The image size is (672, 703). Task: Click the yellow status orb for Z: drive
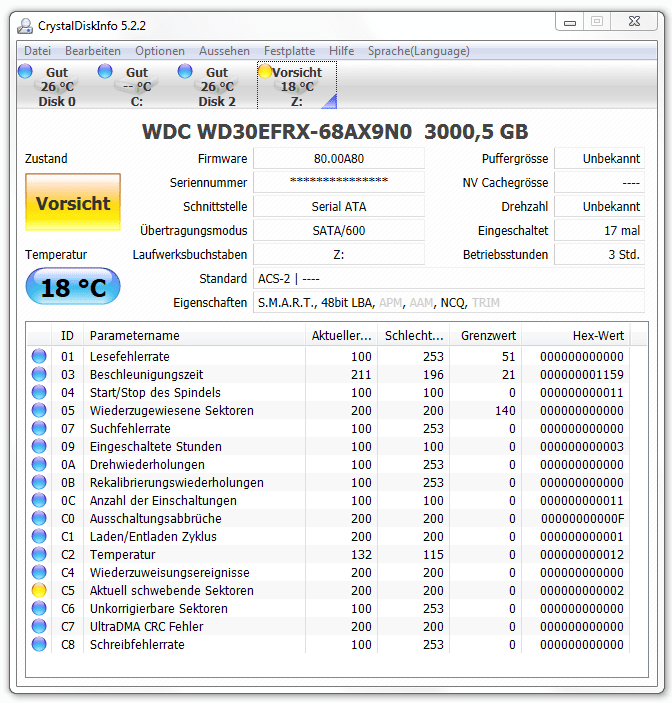pos(265,71)
